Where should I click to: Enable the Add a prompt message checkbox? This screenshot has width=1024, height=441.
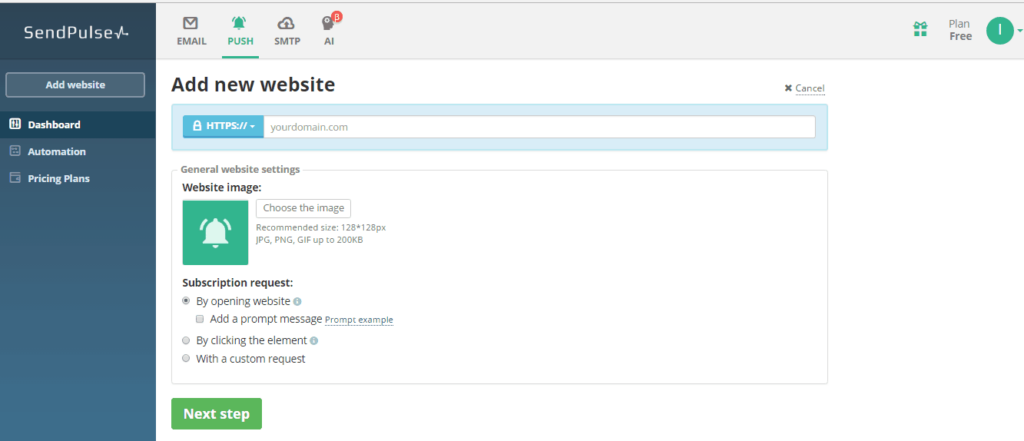[200, 319]
